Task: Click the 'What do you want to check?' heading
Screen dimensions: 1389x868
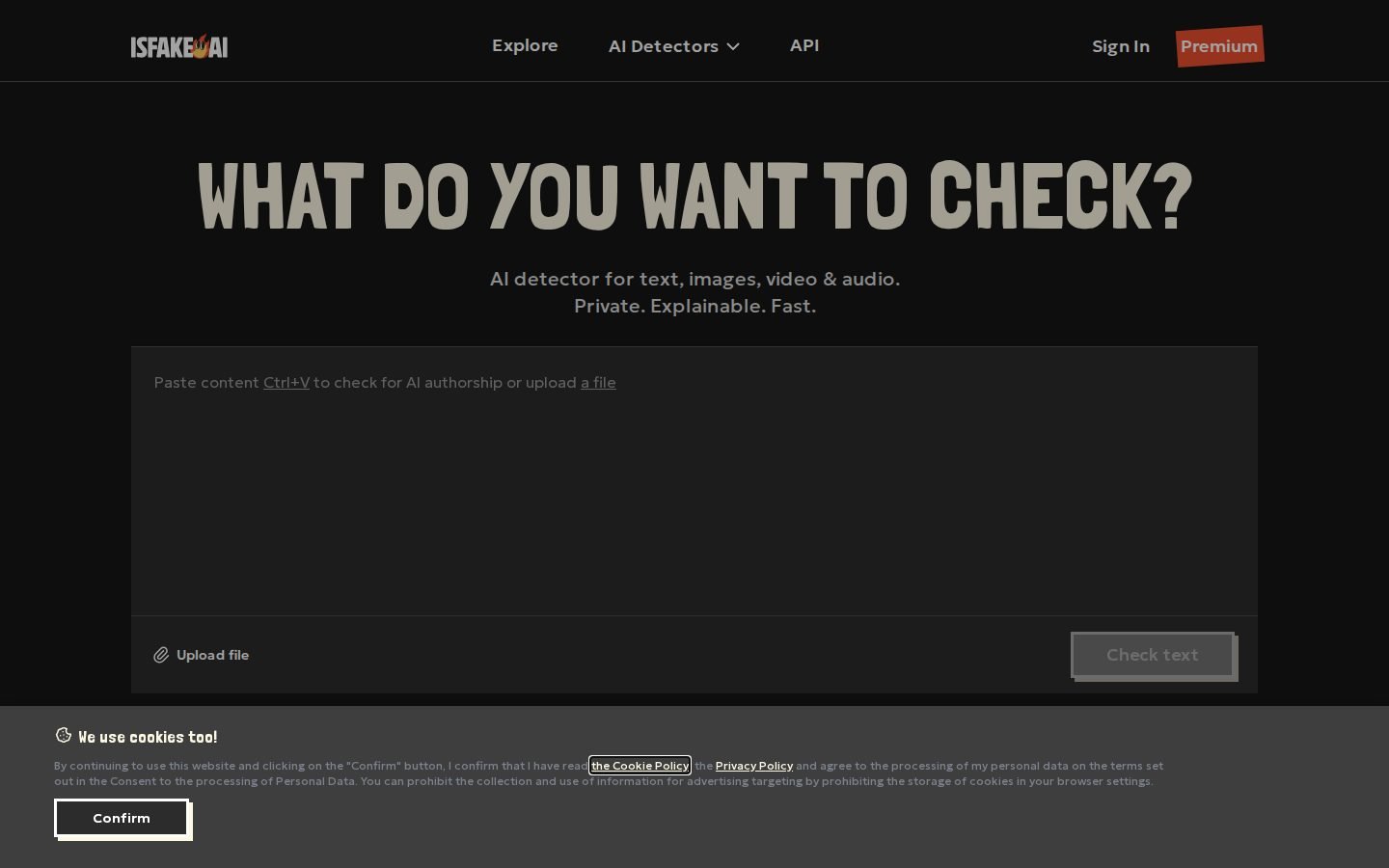Action: tap(694, 196)
